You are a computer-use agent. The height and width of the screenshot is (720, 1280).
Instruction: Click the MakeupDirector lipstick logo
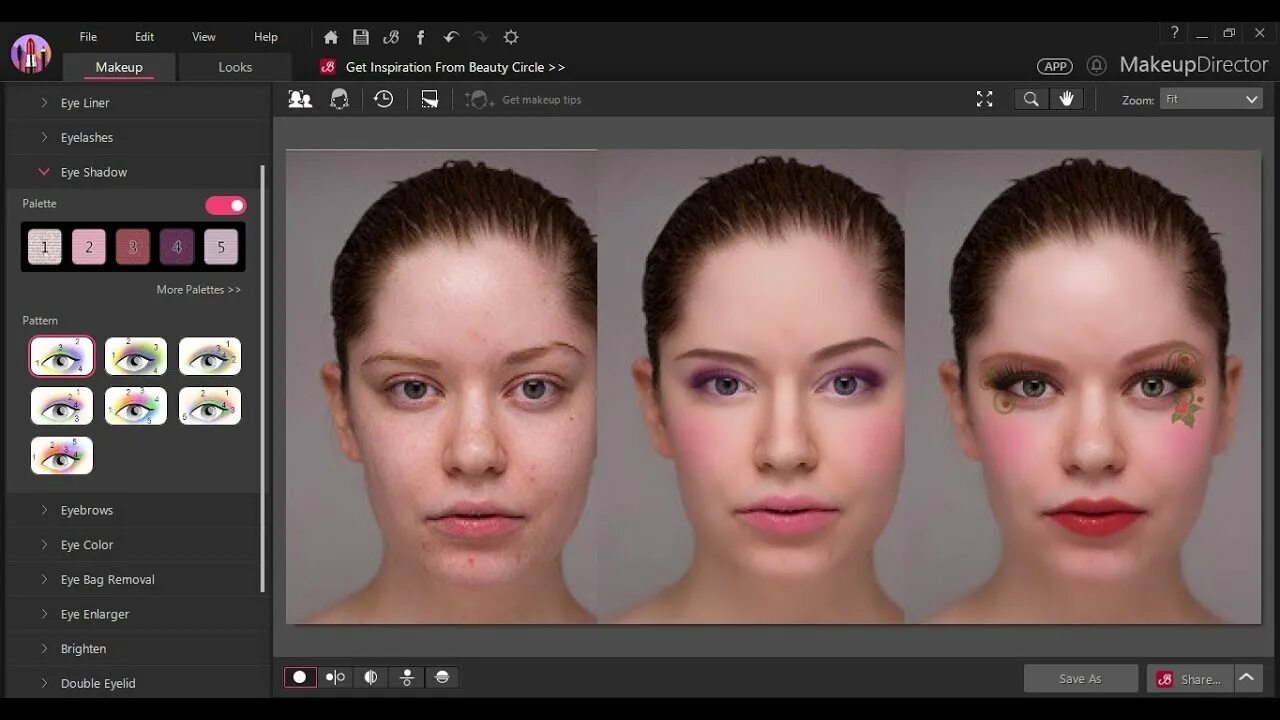pyautogui.click(x=31, y=53)
